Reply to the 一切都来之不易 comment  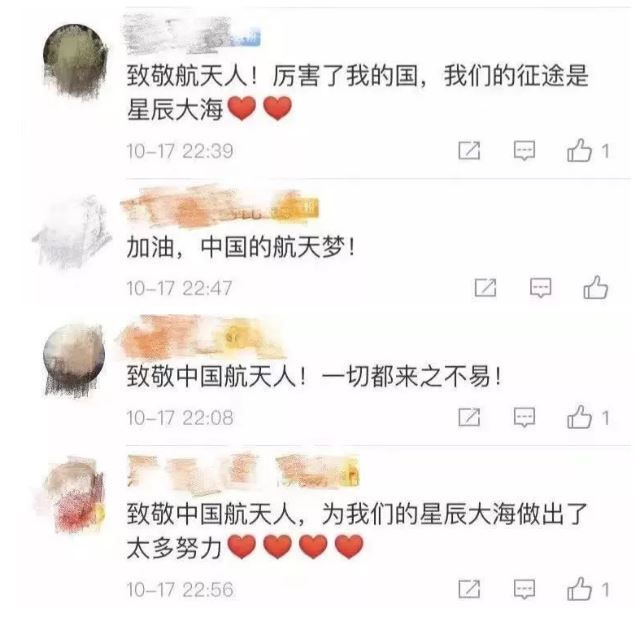click(524, 417)
